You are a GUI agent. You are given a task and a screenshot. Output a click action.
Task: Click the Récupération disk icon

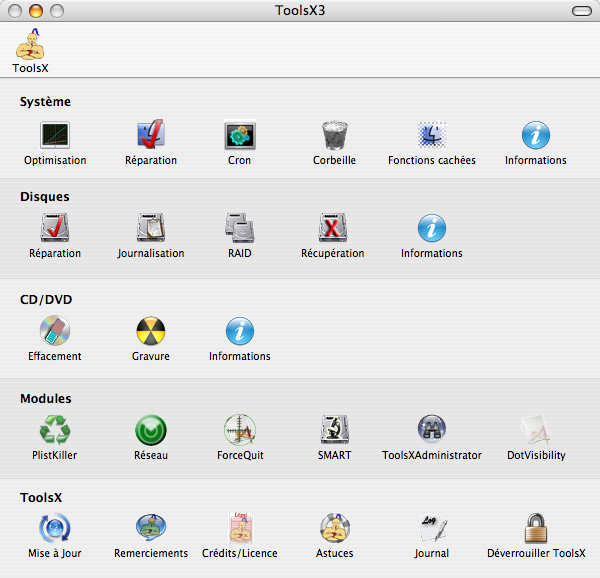[333, 228]
